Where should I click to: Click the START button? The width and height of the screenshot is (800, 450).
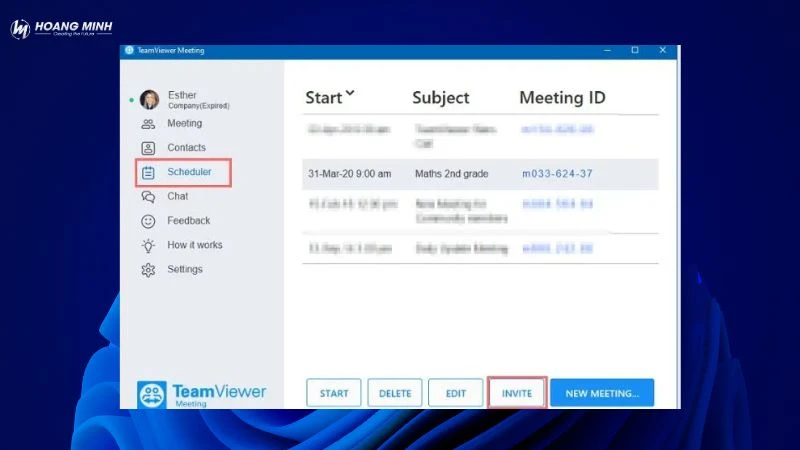click(x=334, y=393)
